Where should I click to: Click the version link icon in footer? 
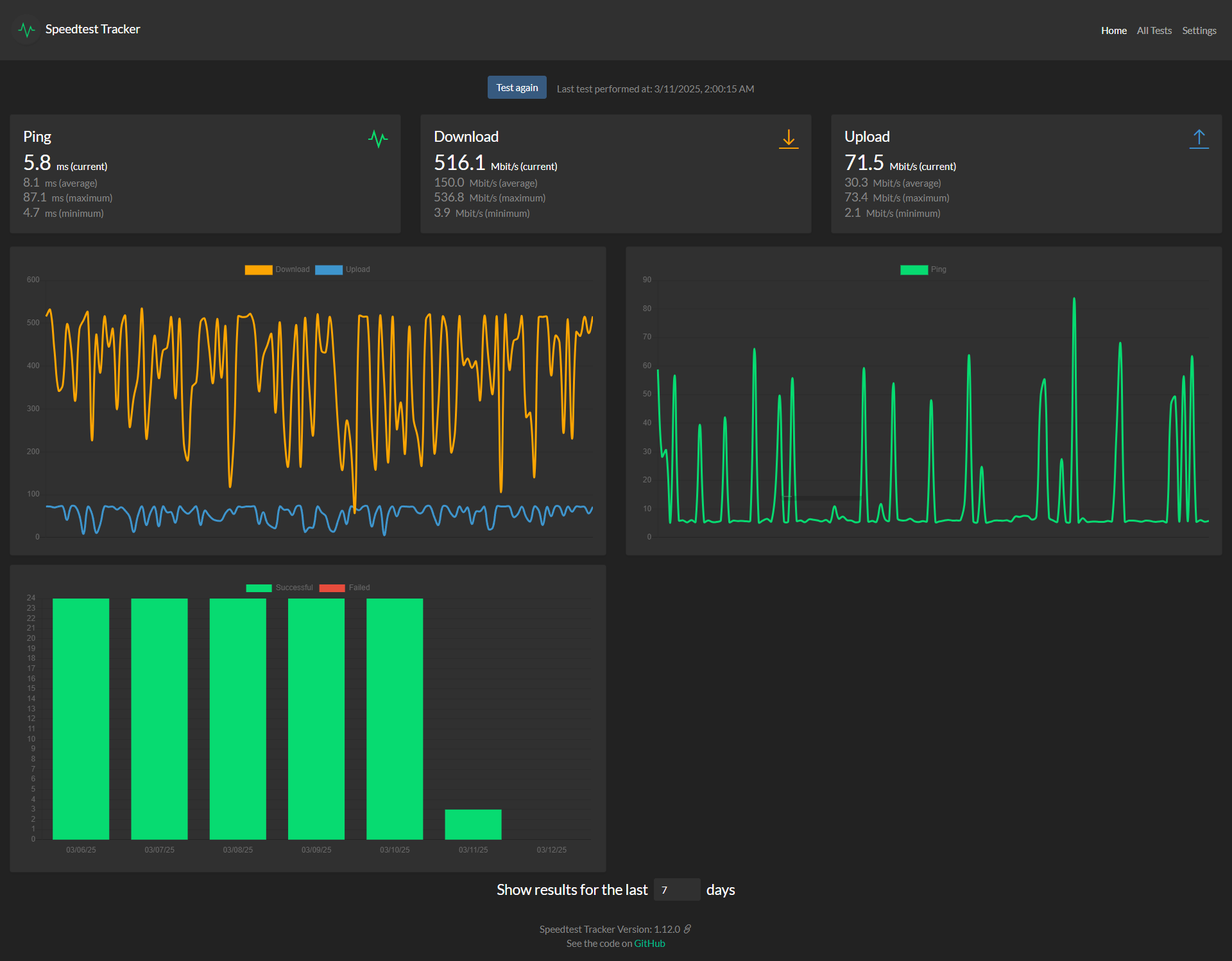pos(687,929)
